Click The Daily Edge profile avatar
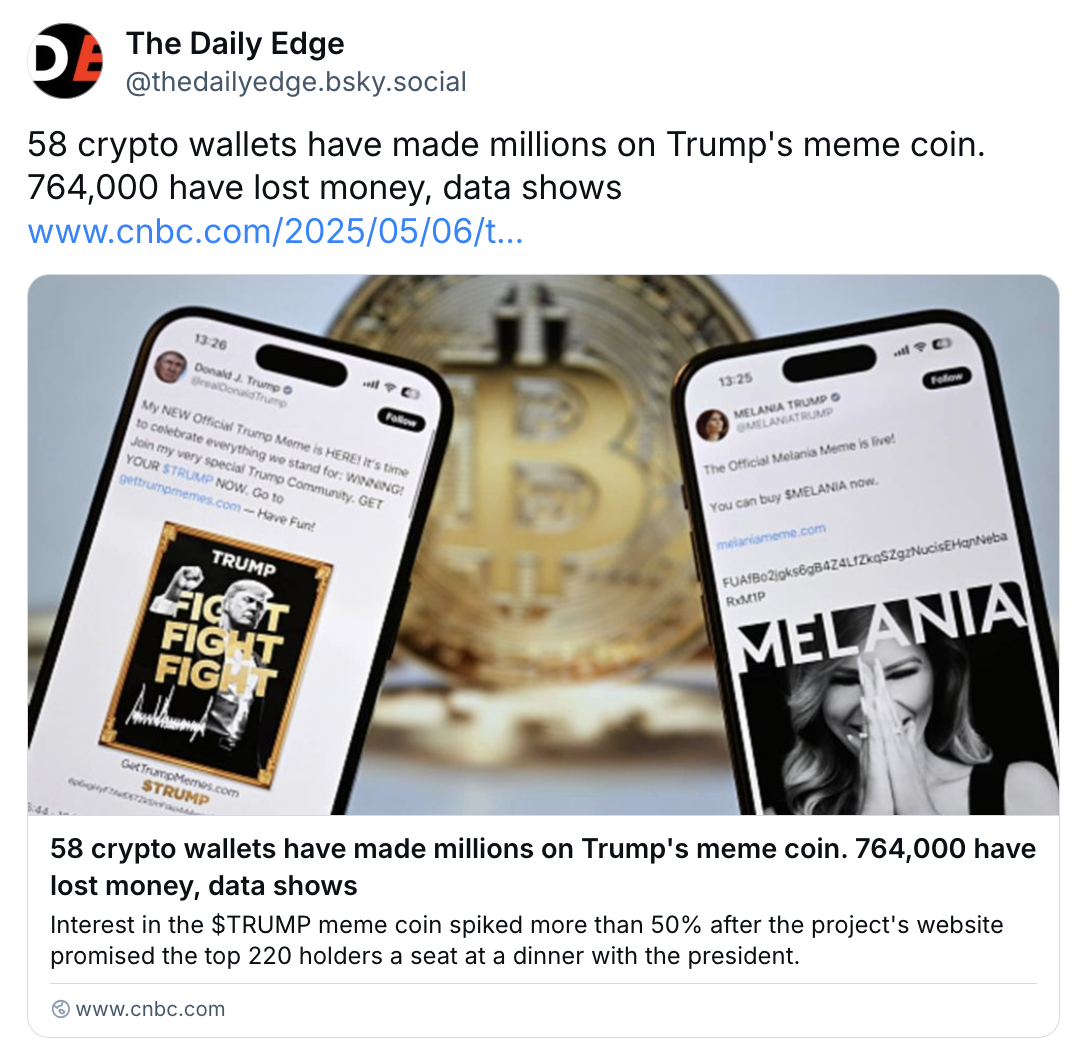1084x1050 pixels. 66,61
